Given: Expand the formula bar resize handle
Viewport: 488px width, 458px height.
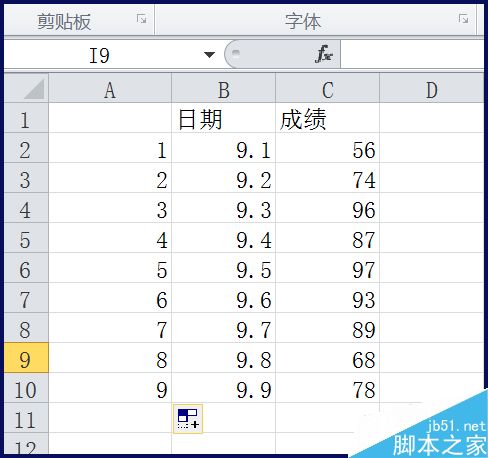Looking at the screenshot, I should (x=236, y=54).
